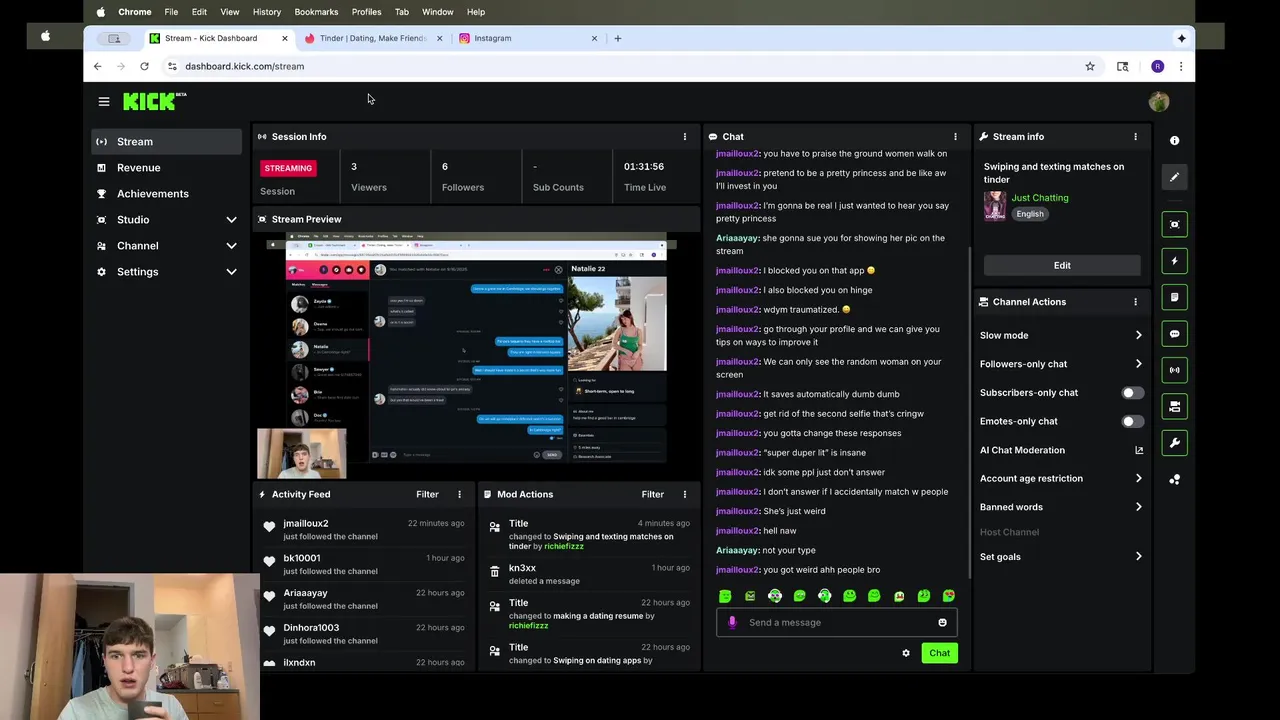
Task: Click jmailloux2 in Activity Feed
Action: [305, 524]
